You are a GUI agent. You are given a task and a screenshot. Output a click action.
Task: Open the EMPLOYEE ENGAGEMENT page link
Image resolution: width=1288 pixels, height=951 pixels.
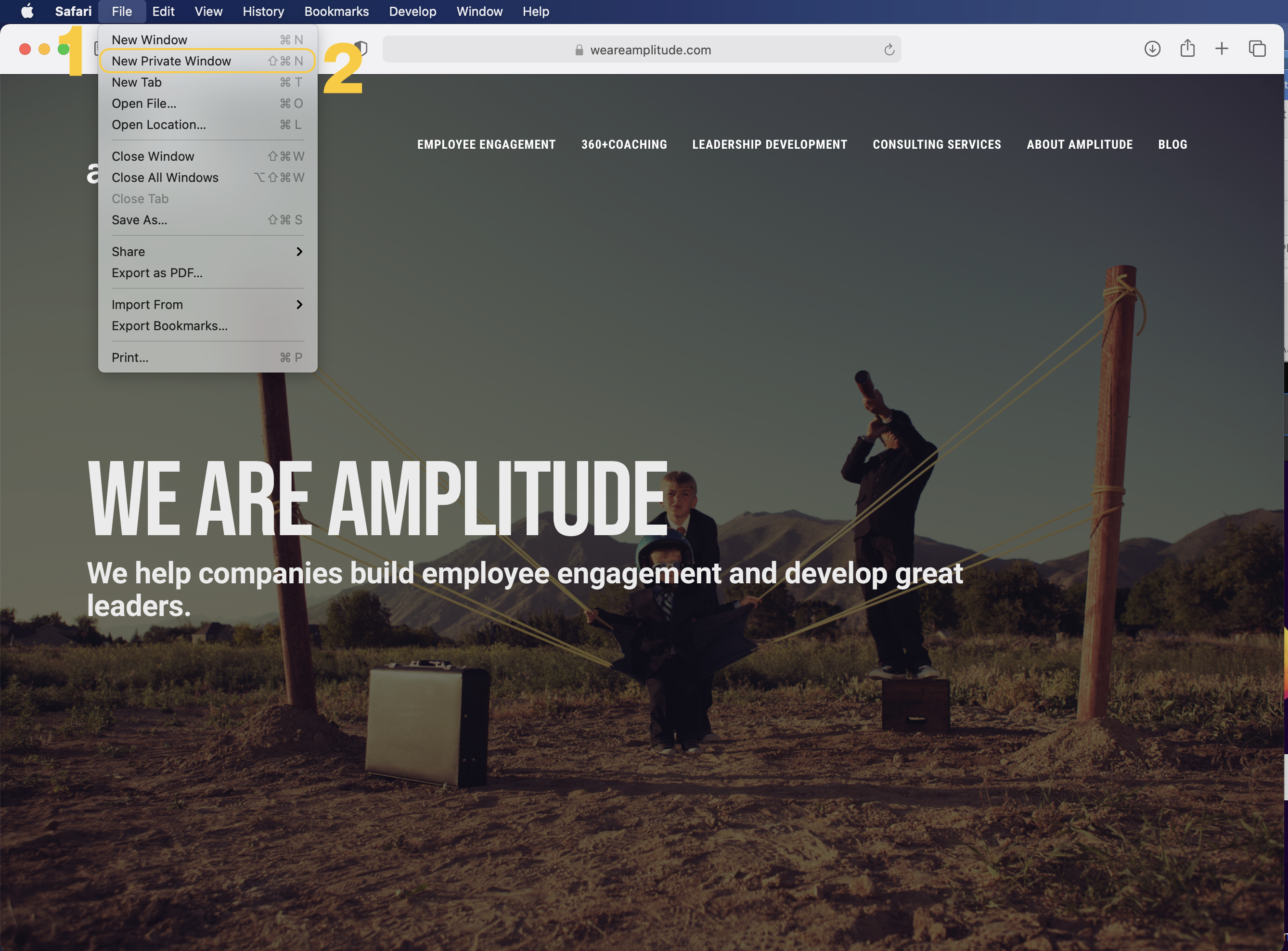point(486,144)
